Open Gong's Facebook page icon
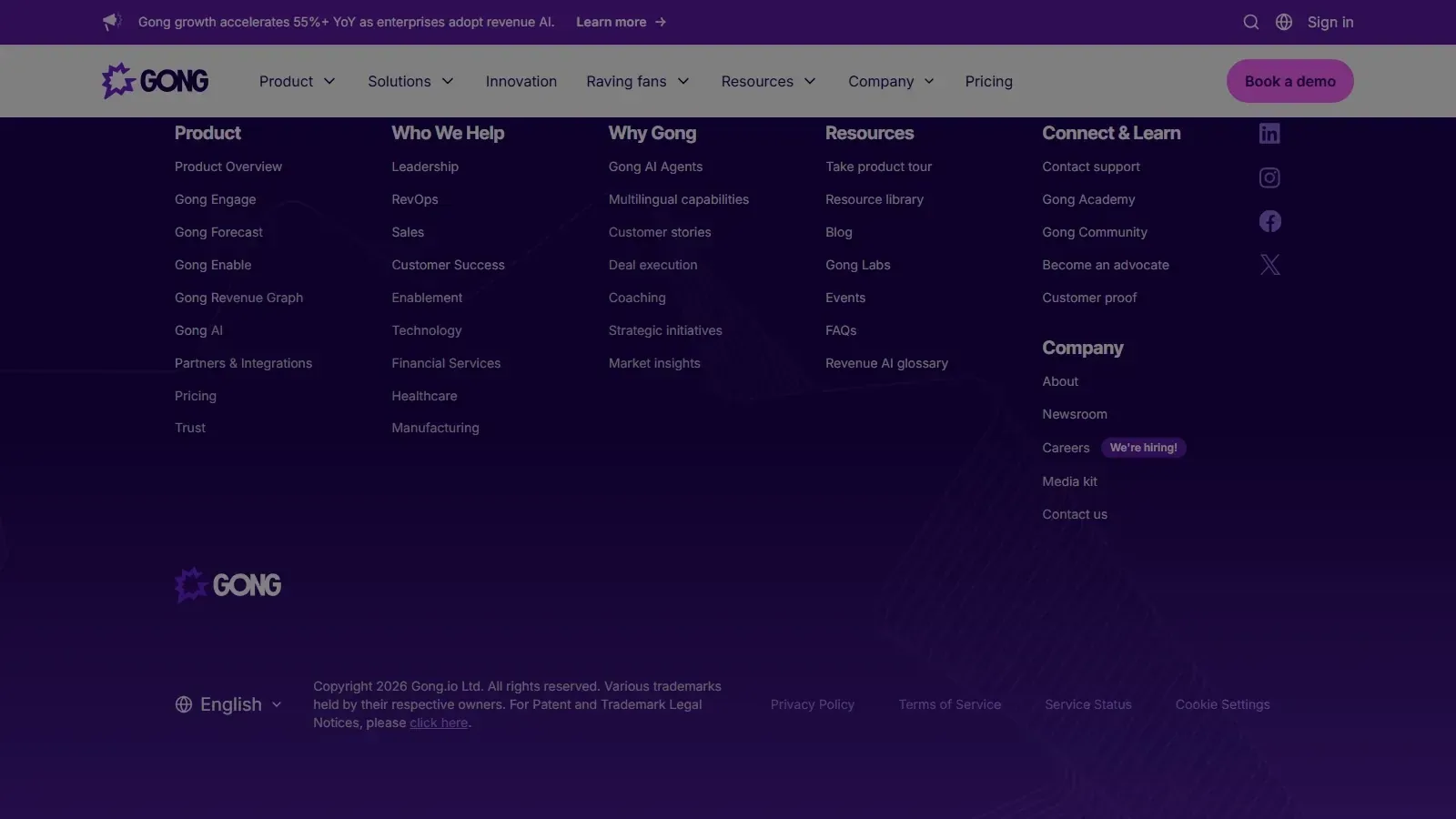The image size is (1456, 819). (x=1269, y=221)
